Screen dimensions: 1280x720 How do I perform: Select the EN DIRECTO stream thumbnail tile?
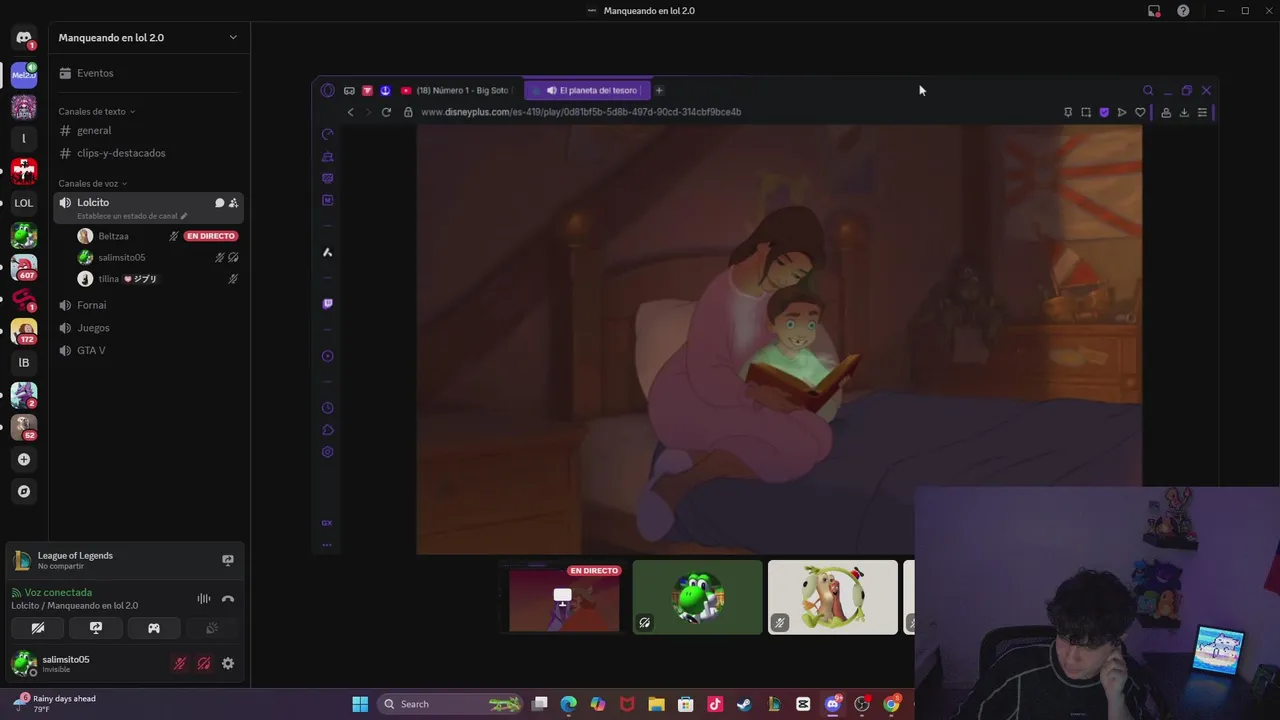(x=564, y=597)
